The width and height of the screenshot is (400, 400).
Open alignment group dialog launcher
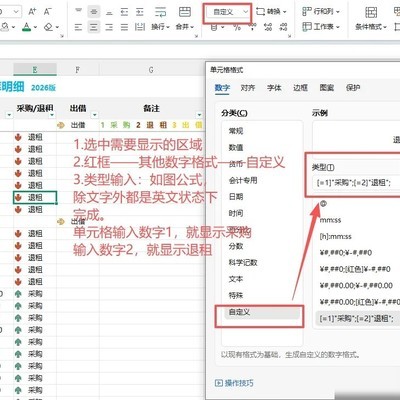point(196,36)
